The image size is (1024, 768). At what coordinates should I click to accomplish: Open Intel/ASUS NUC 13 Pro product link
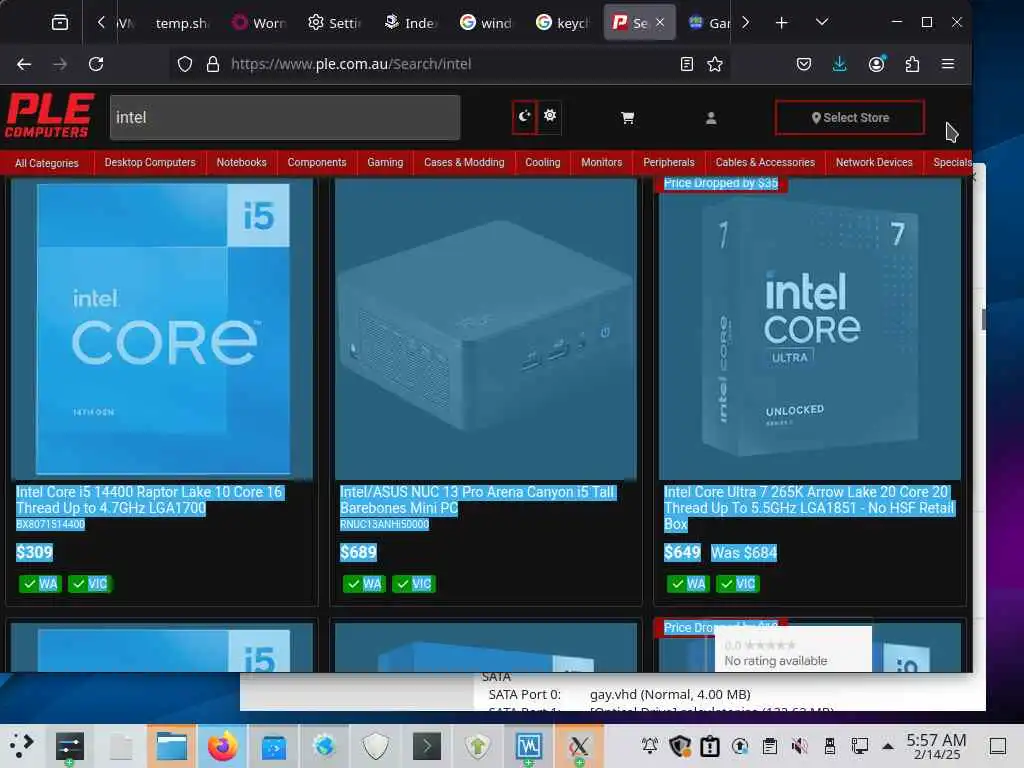coord(477,500)
